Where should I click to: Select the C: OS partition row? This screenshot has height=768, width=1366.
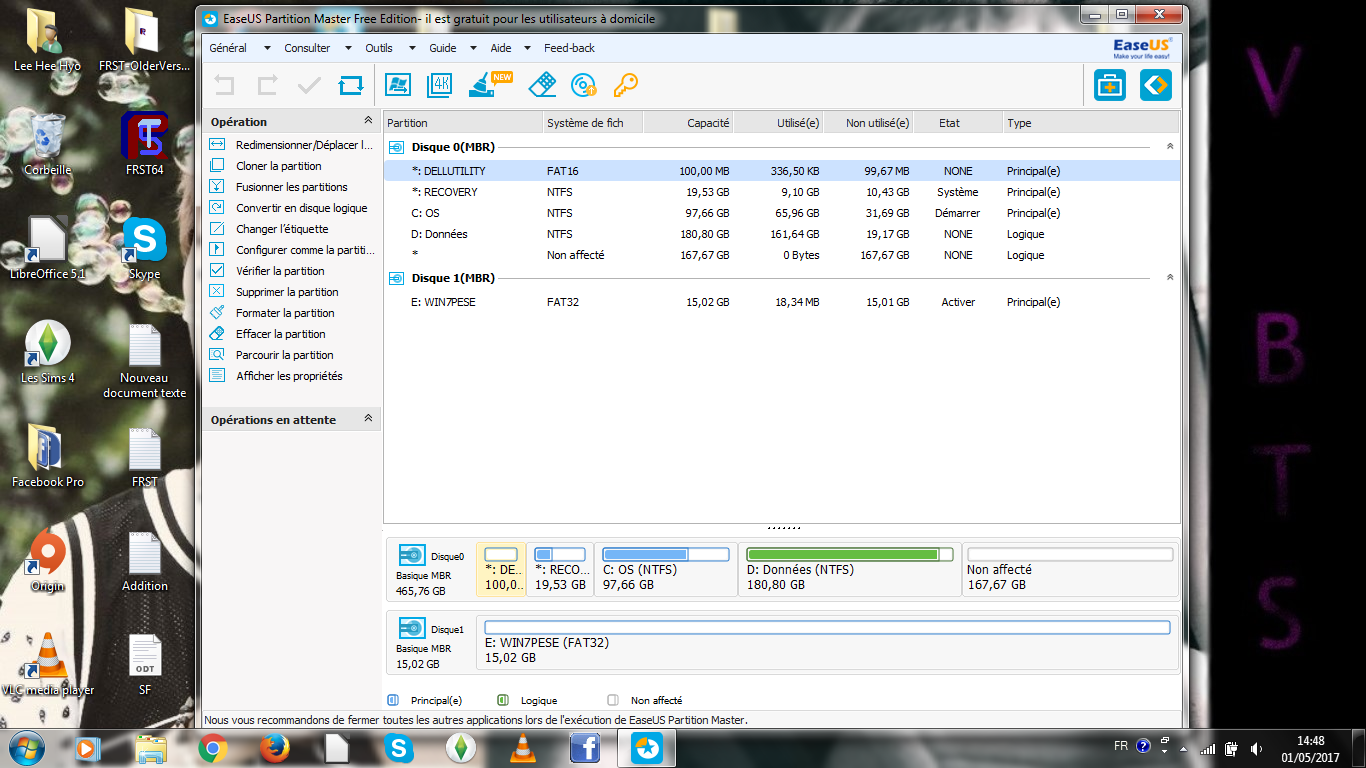[781, 213]
